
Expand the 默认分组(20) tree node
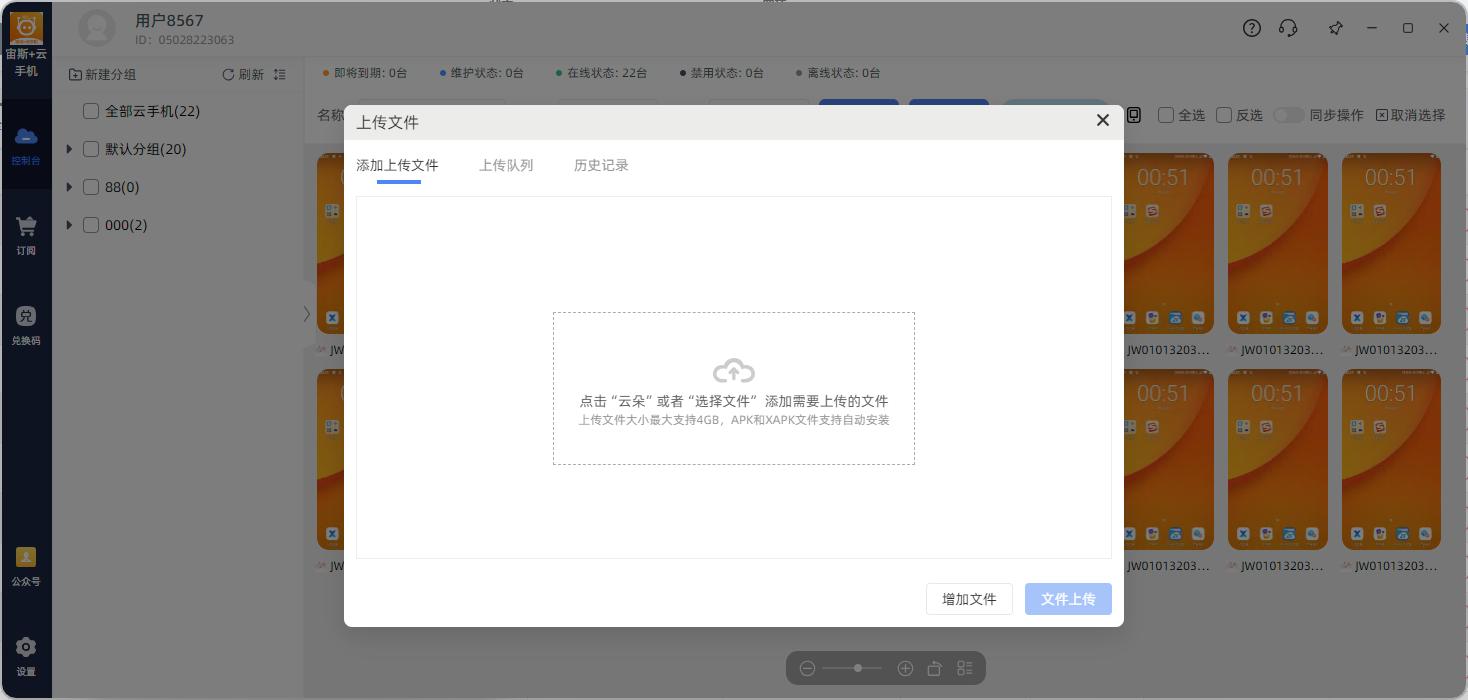[69, 149]
